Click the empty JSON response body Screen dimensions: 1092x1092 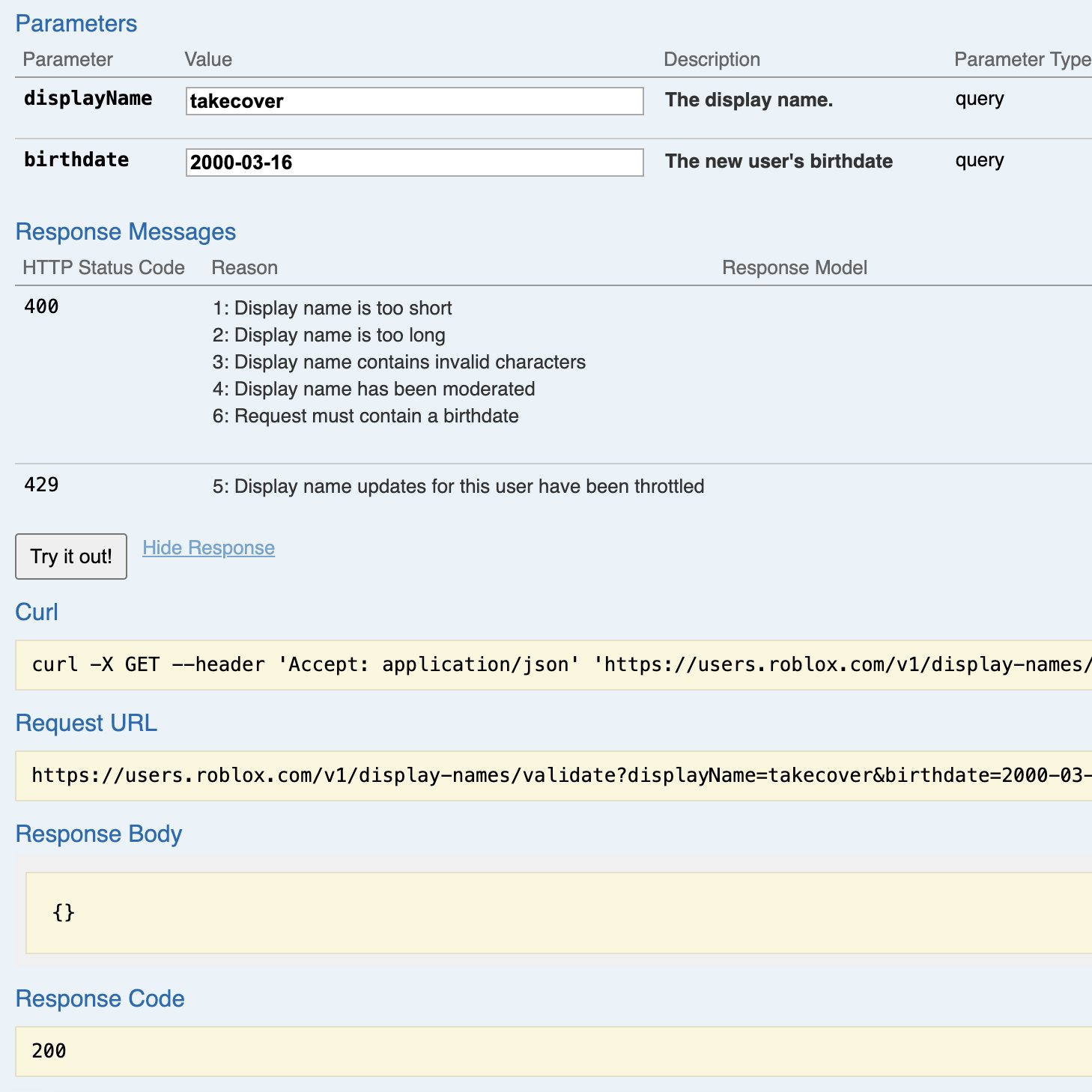(63, 911)
